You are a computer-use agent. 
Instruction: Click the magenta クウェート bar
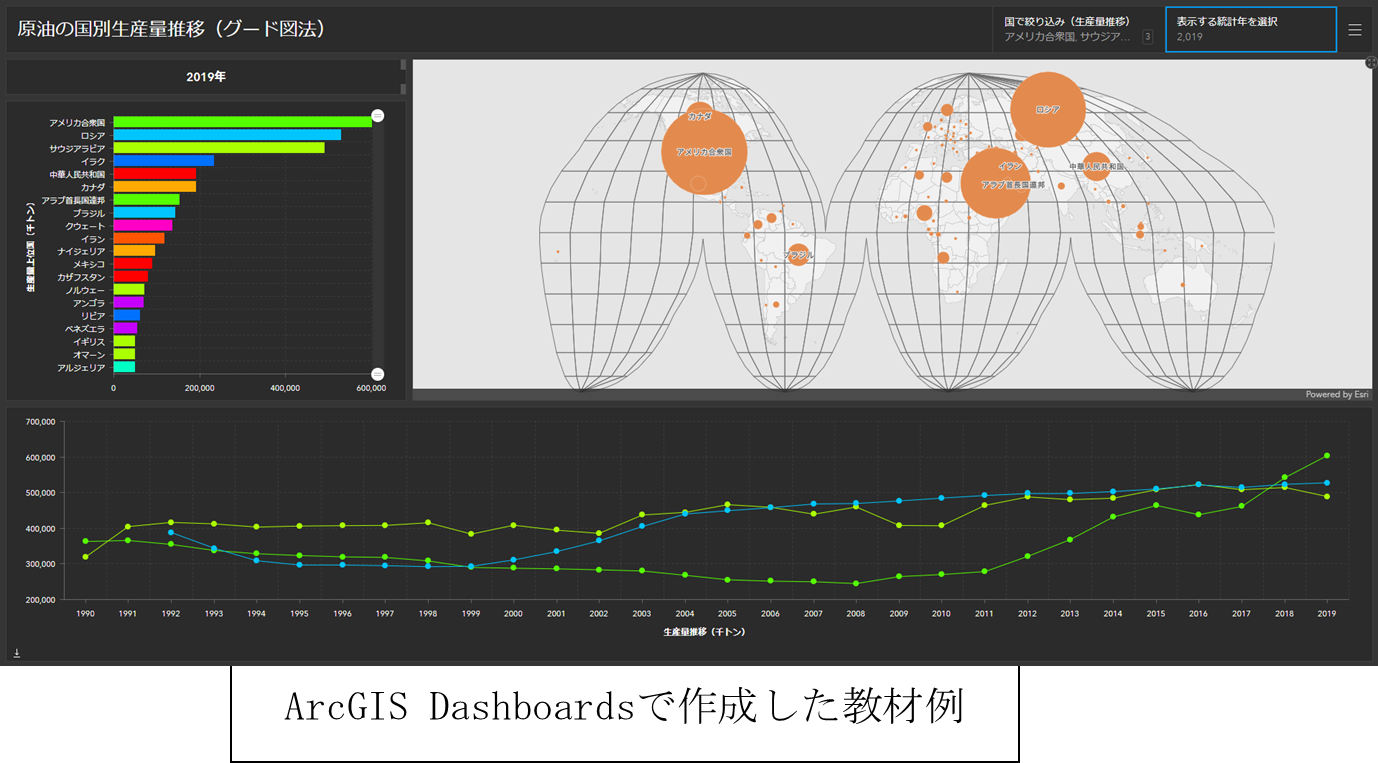142,226
